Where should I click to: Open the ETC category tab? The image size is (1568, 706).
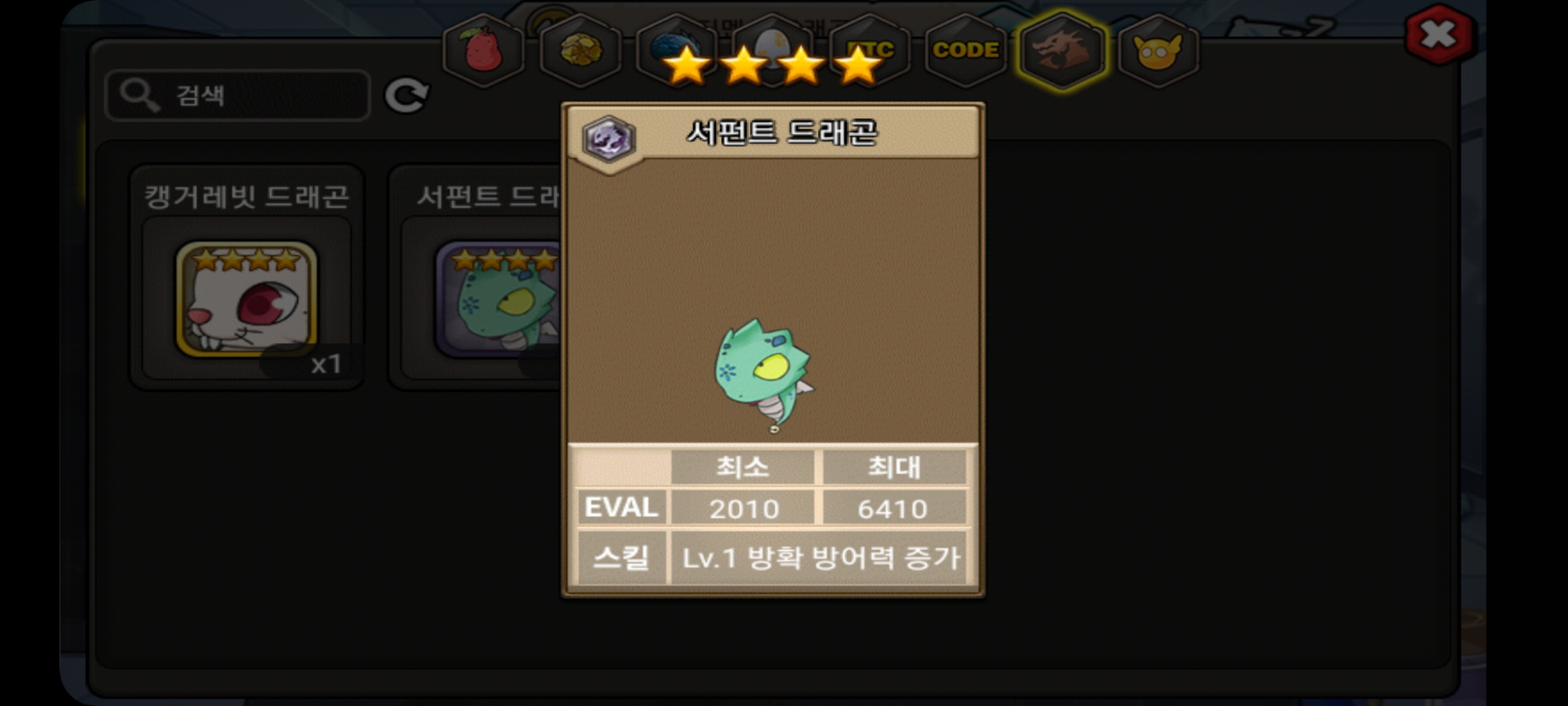tap(870, 50)
